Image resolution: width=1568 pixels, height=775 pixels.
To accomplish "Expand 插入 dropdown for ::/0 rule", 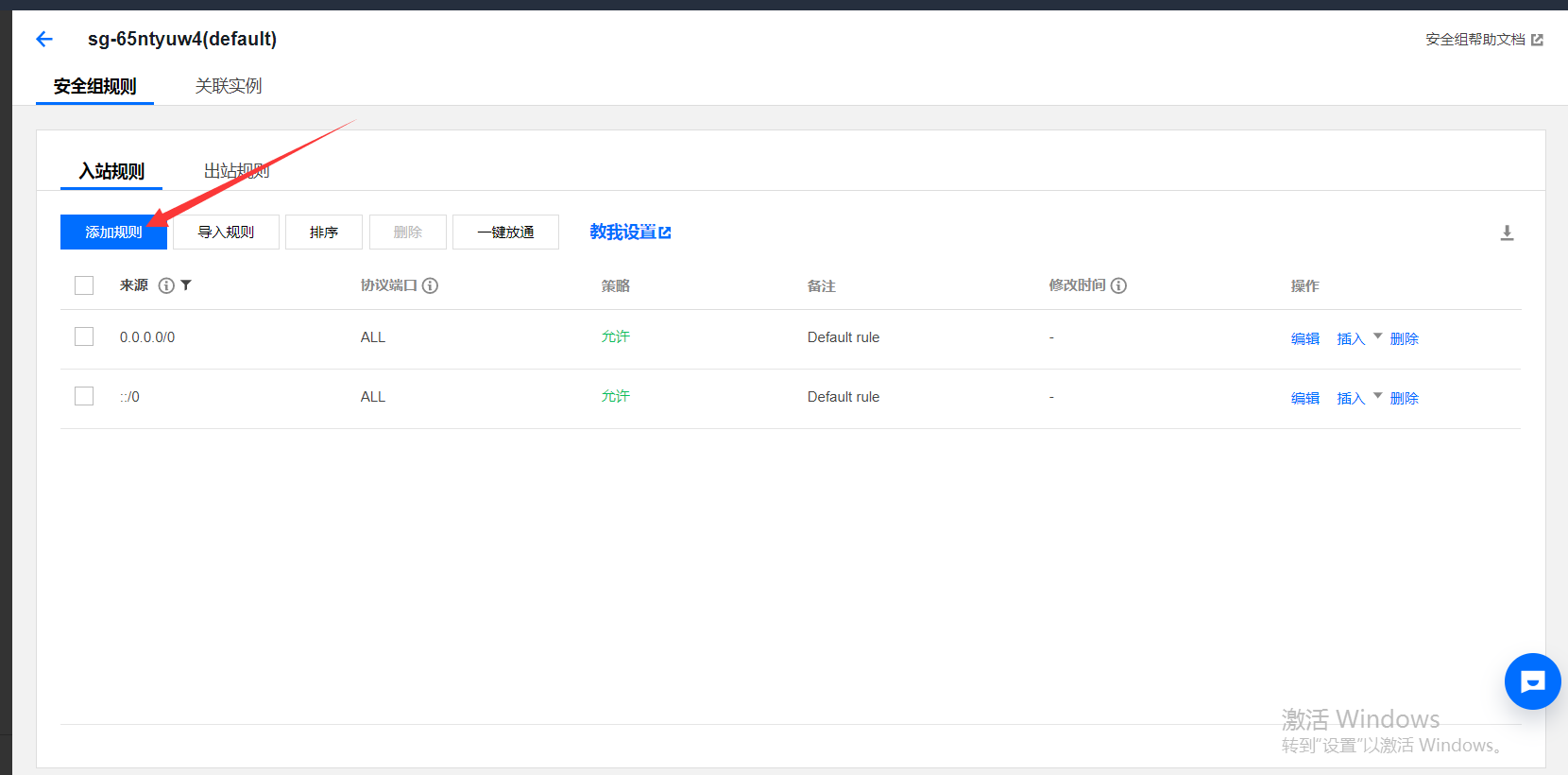I will [1377, 396].
